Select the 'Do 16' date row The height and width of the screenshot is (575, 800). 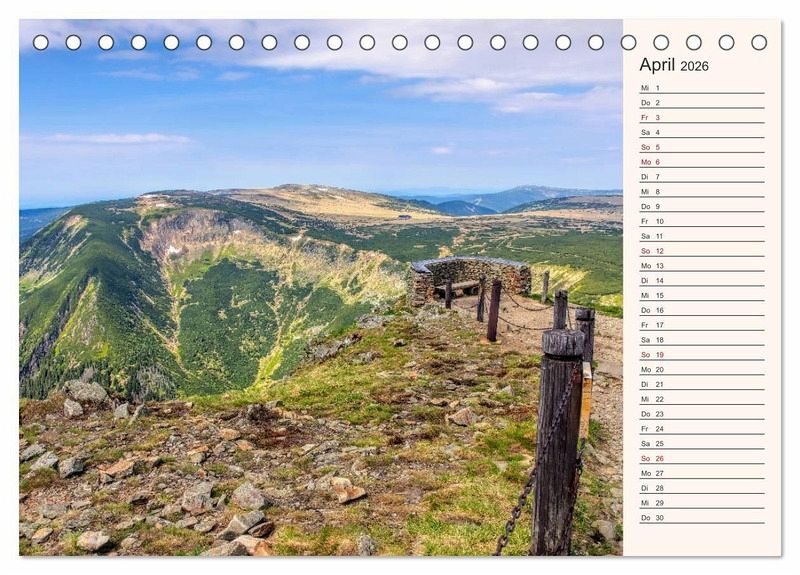coord(702,310)
